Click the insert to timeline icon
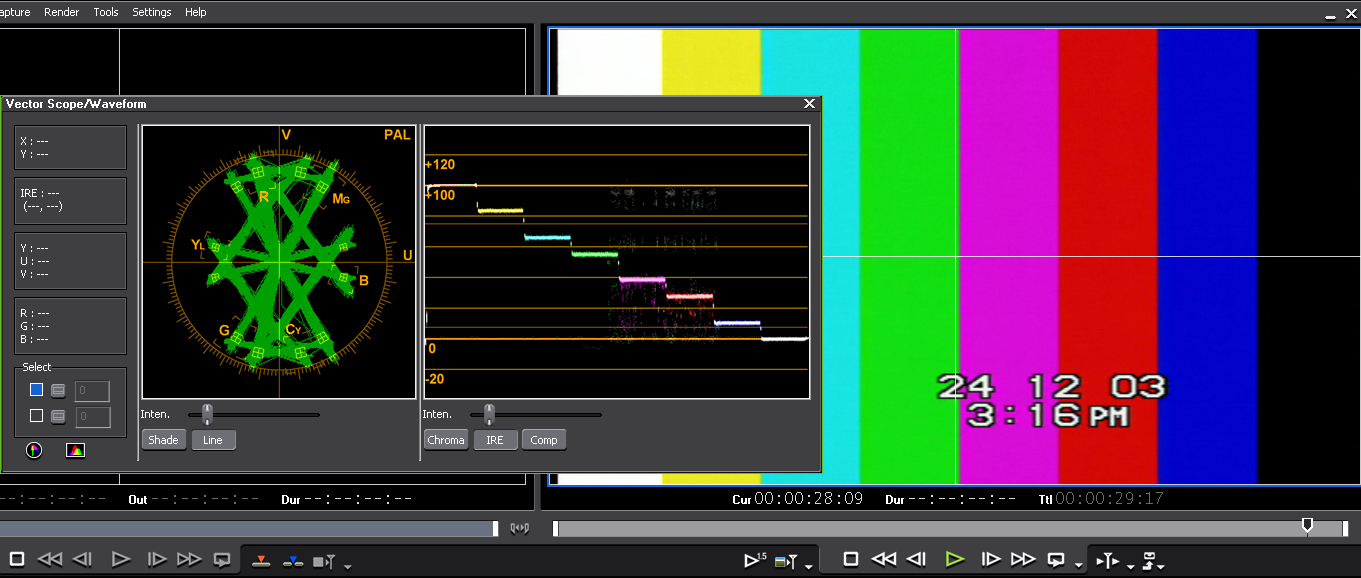 coord(261,560)
